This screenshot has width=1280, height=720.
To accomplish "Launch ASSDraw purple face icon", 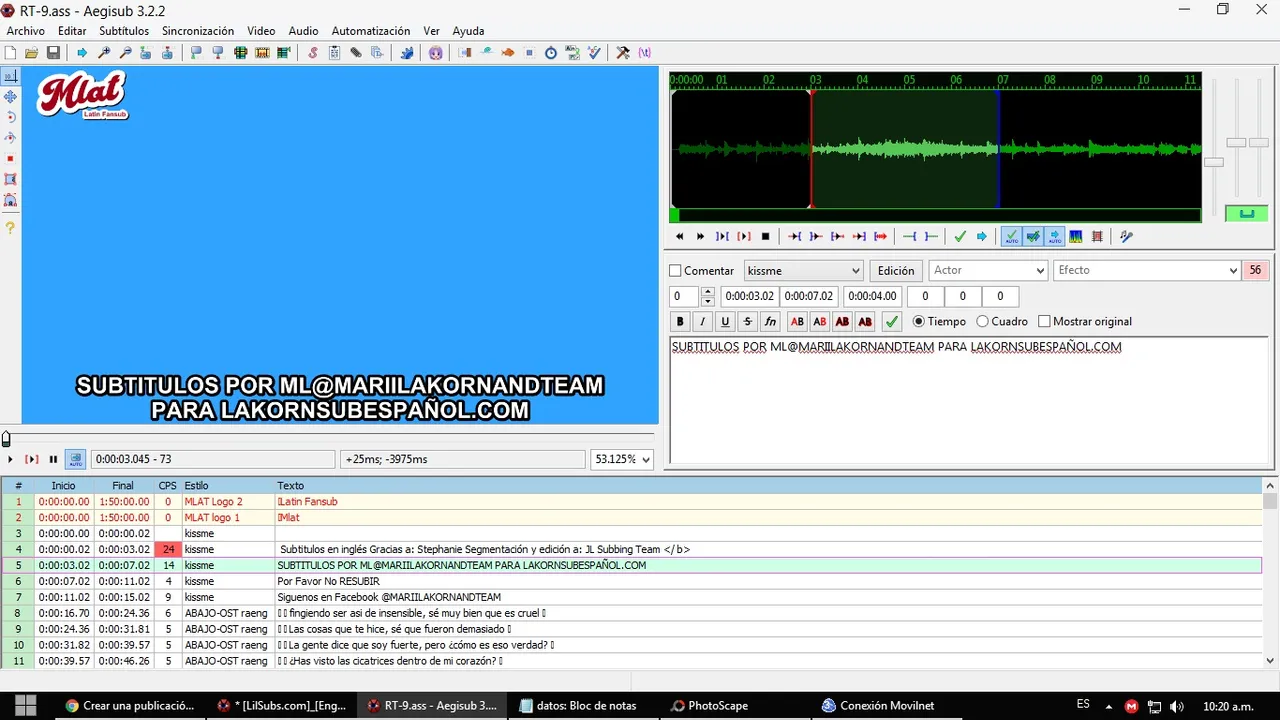I will click(435, 53).
